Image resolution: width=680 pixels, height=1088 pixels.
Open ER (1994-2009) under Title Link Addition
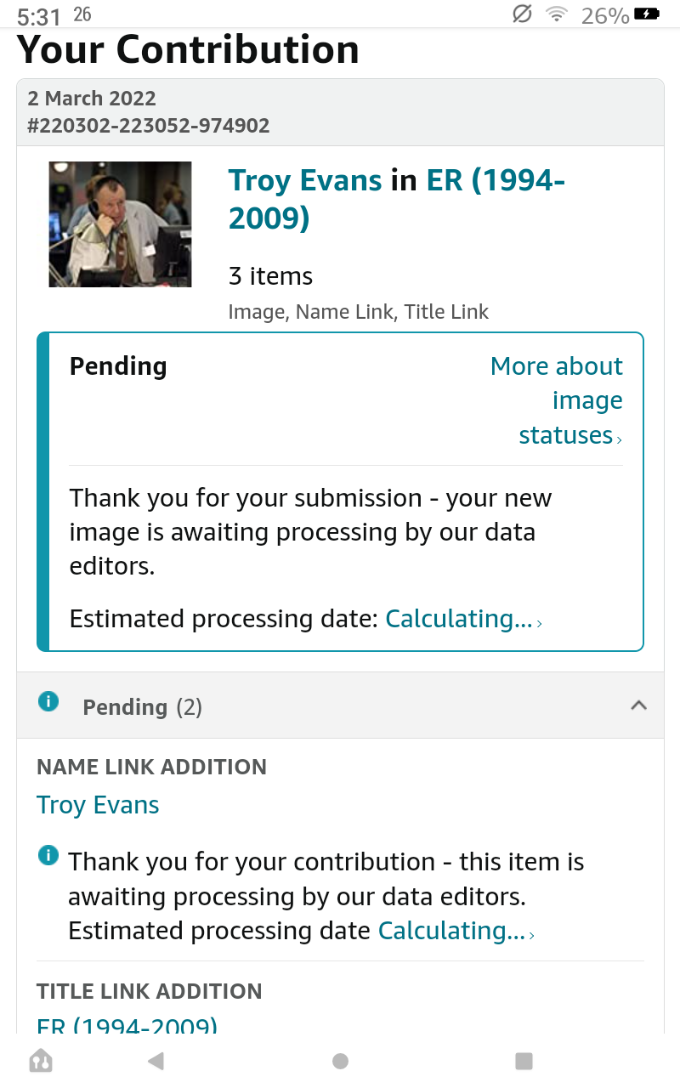tap(127, 1026)
